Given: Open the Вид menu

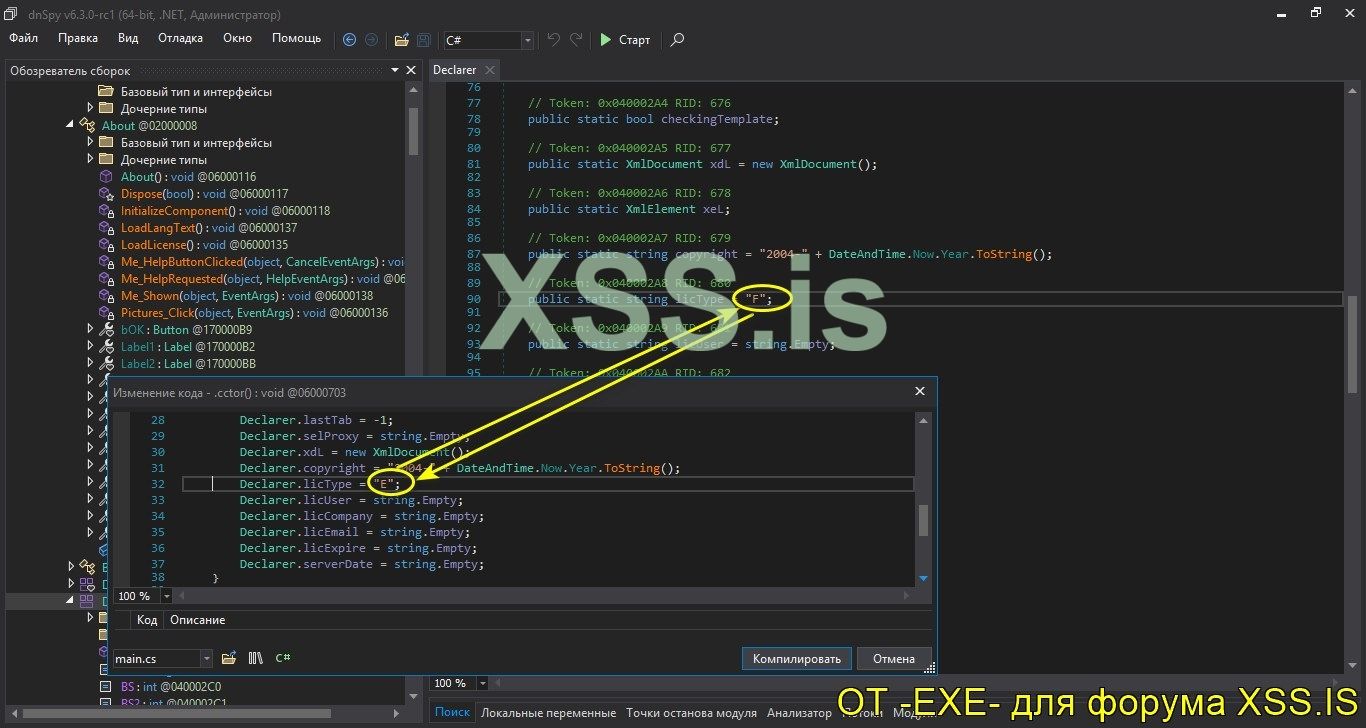Looking at the screenshot, I should click(x=128, y=38).
